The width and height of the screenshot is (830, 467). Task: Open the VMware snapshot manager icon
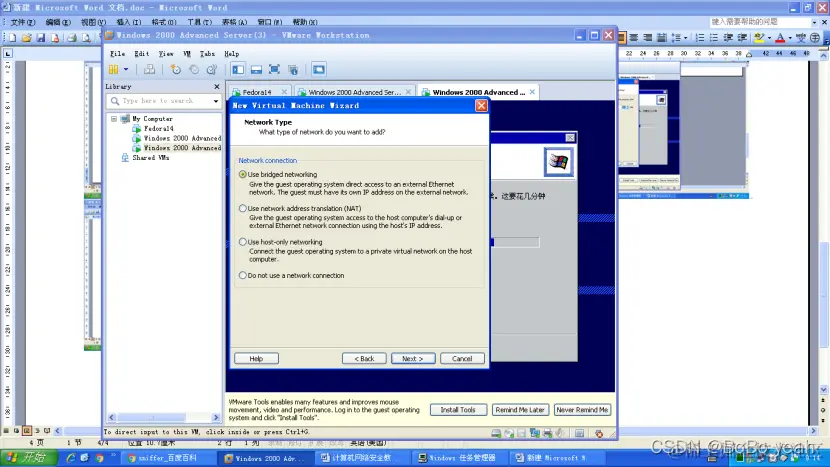[212, 69]
